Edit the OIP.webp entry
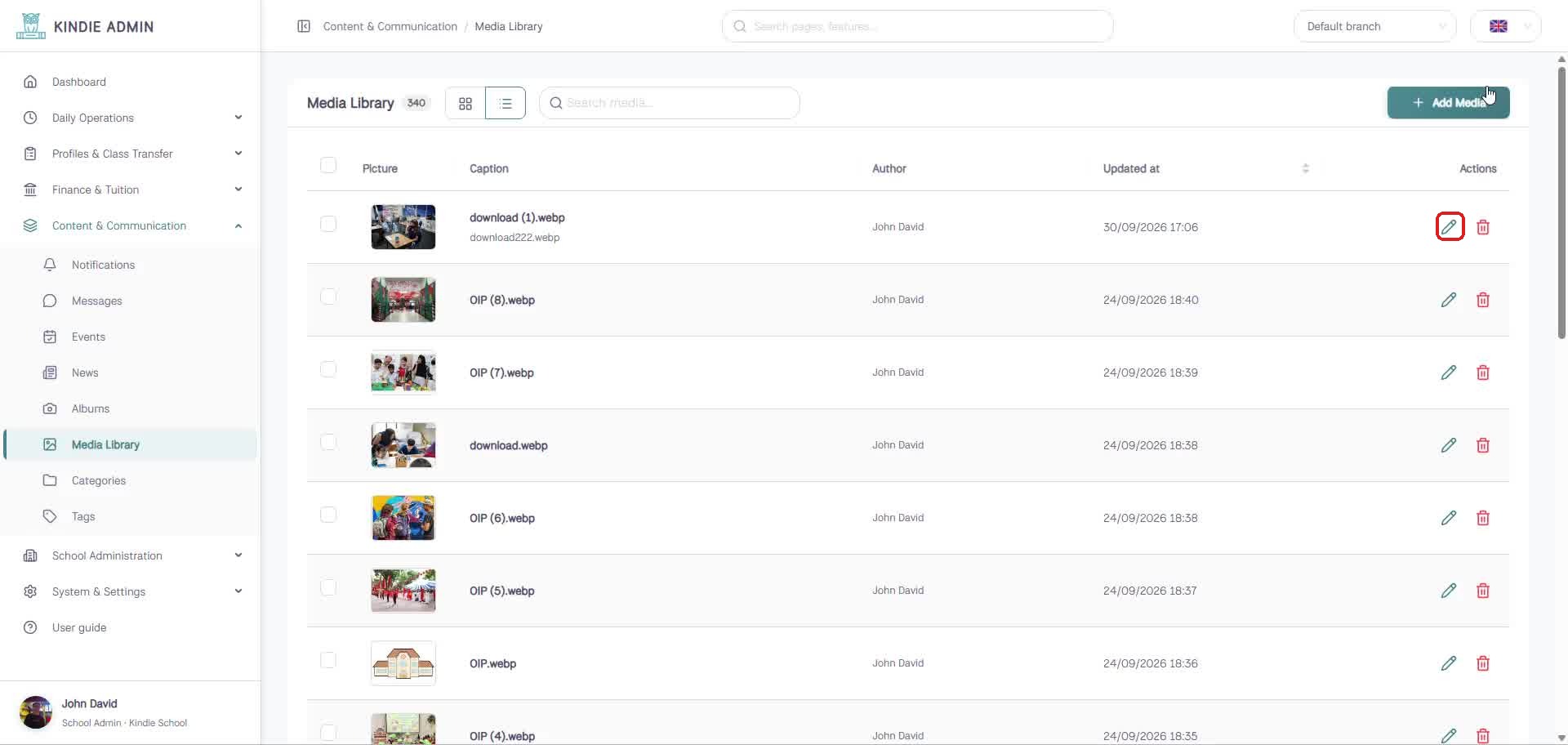This screenshot has width=1568, height=745. (x=1449, y=663)
